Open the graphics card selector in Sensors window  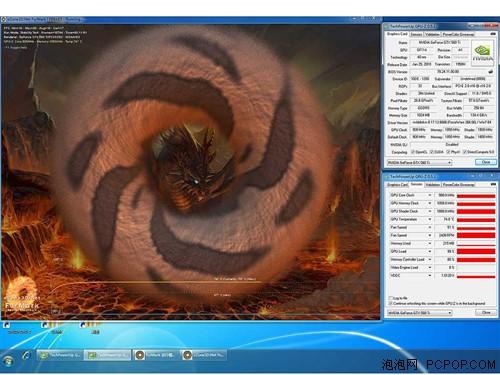(x=419, y=313)
